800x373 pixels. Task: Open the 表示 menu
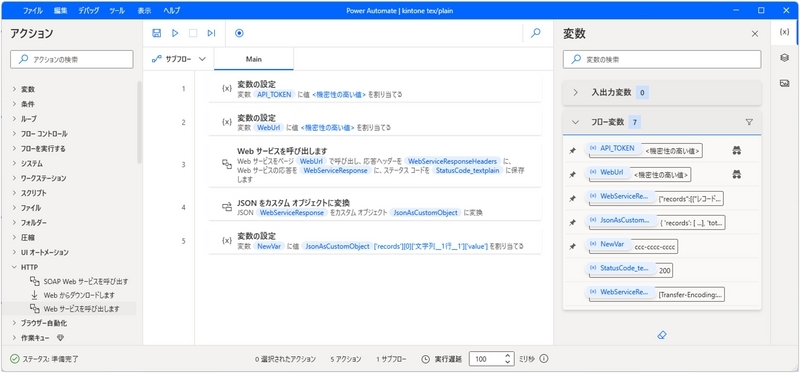(x=144, y=10)
